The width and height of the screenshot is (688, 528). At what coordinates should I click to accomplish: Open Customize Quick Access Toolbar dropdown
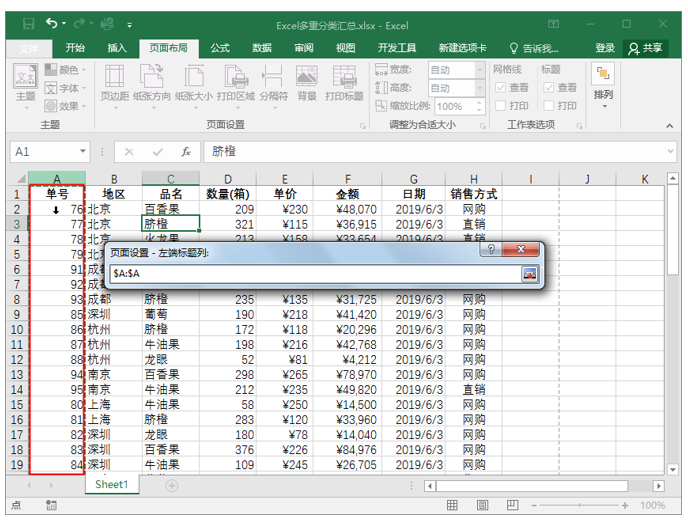[129, 25]
